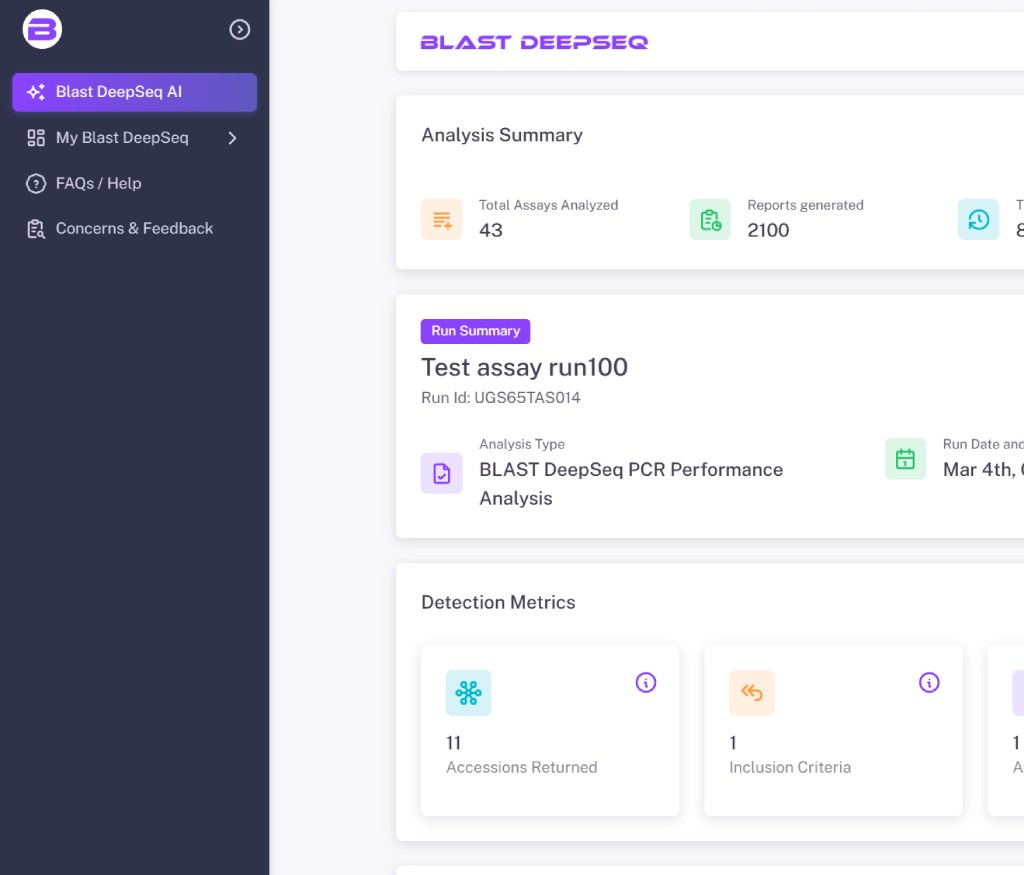Click the Blast logo in sidebar
This screenshot has height=875, width=1024.
(x=43, y=30)
